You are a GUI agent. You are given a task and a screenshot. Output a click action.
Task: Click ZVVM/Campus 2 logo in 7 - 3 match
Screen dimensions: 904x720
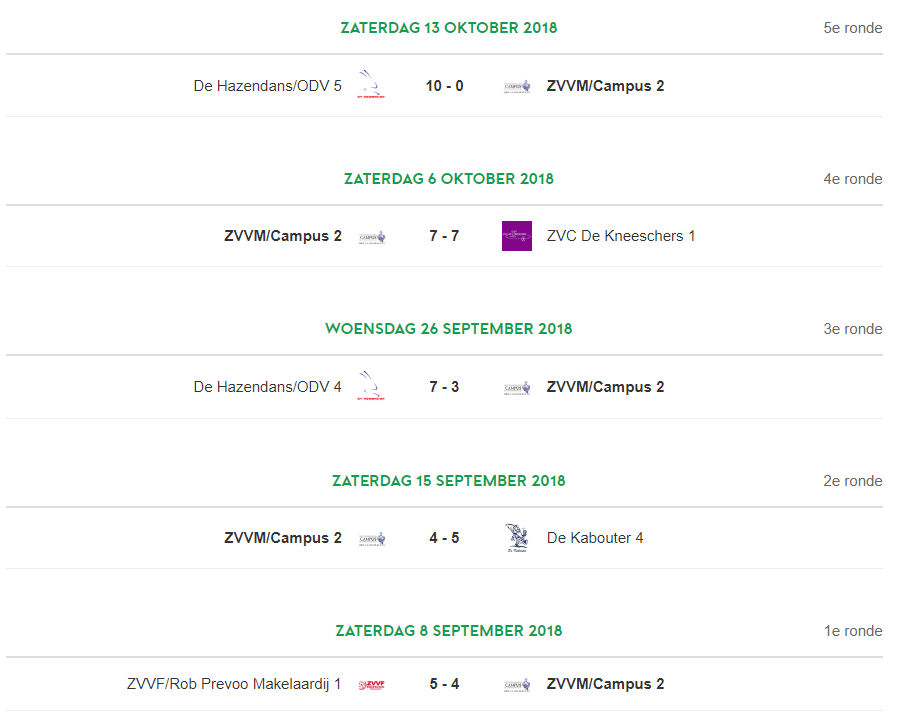tap(517, 388)
